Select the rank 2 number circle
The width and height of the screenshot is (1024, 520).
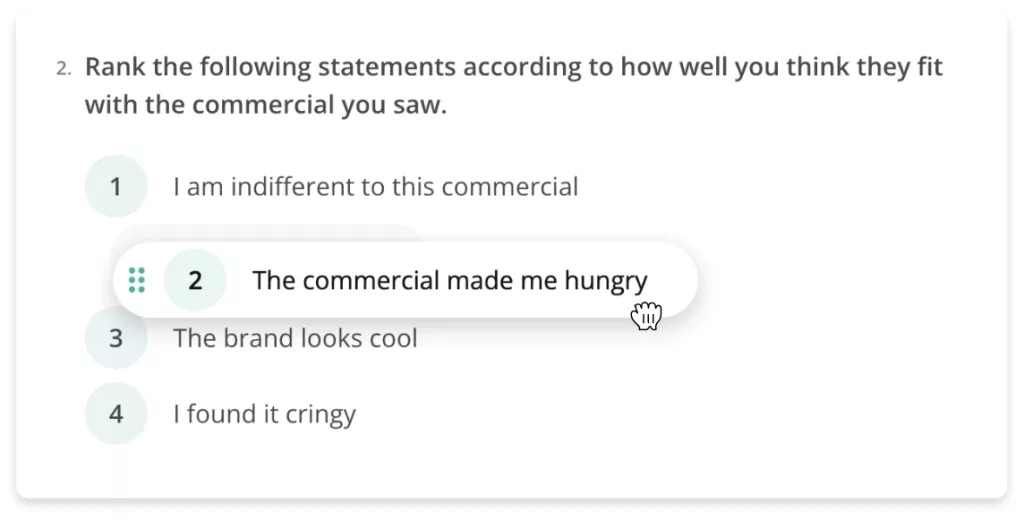click(x=195, y=280)
